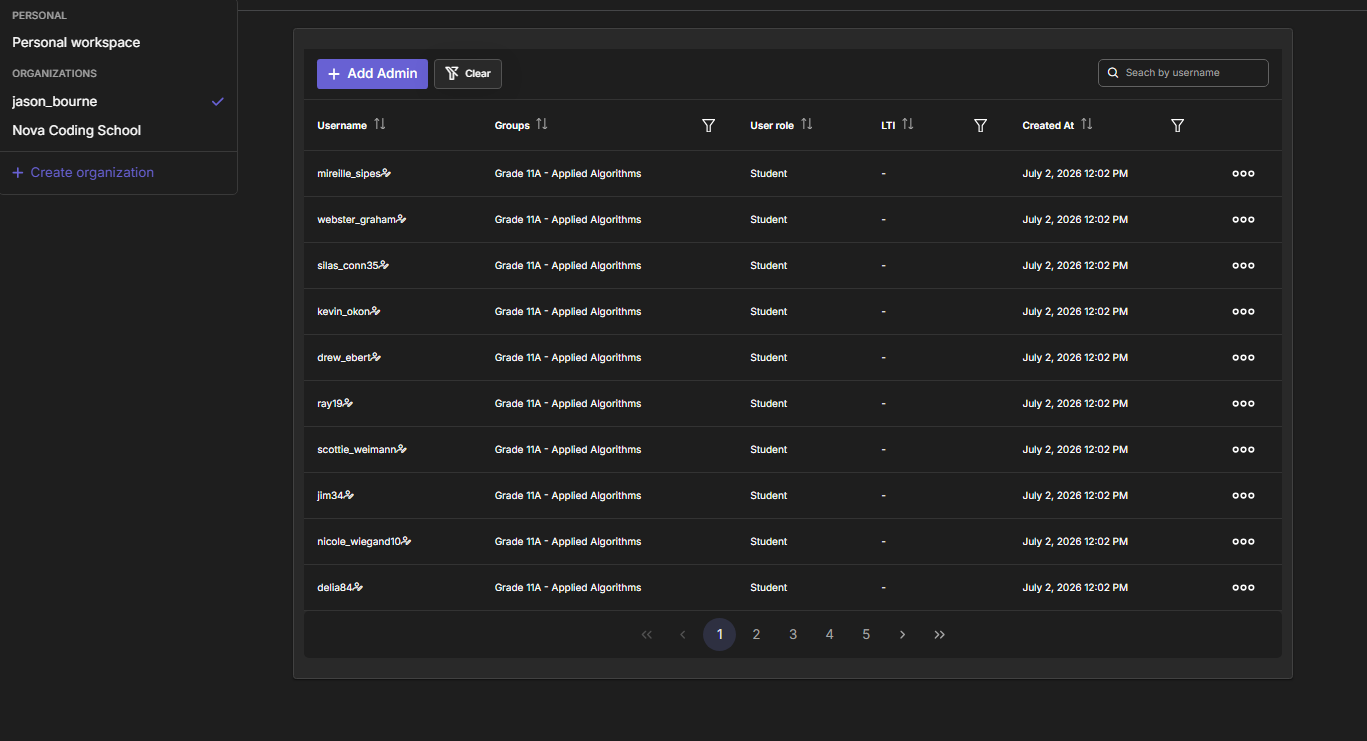Screen dimensions: 1367x741
Task: Click Student role in webster_graham row
Action: tap(769, 220)
